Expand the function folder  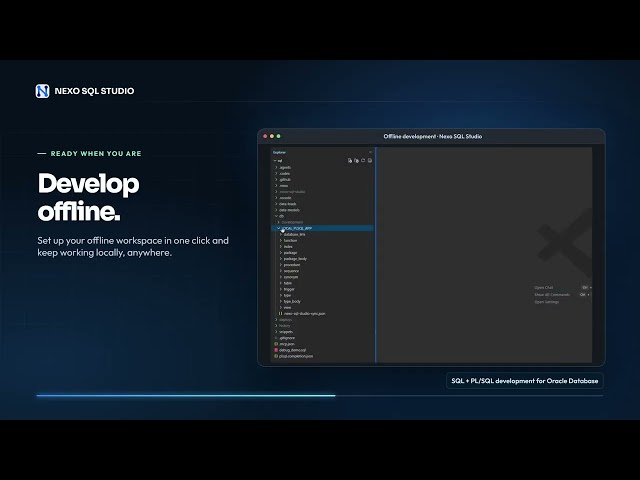click(288, 240)
